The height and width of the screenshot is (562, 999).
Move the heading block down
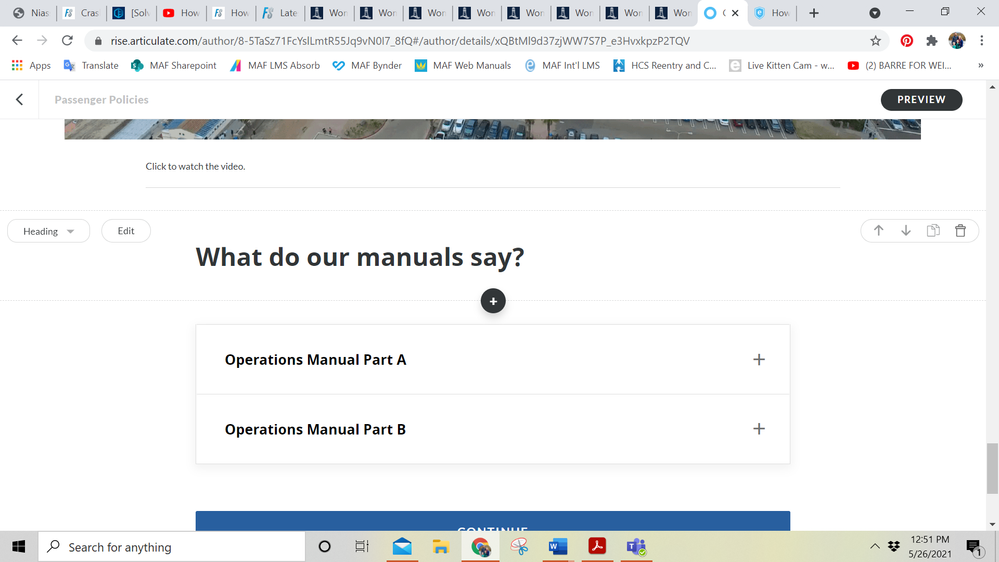coord(905,231)
